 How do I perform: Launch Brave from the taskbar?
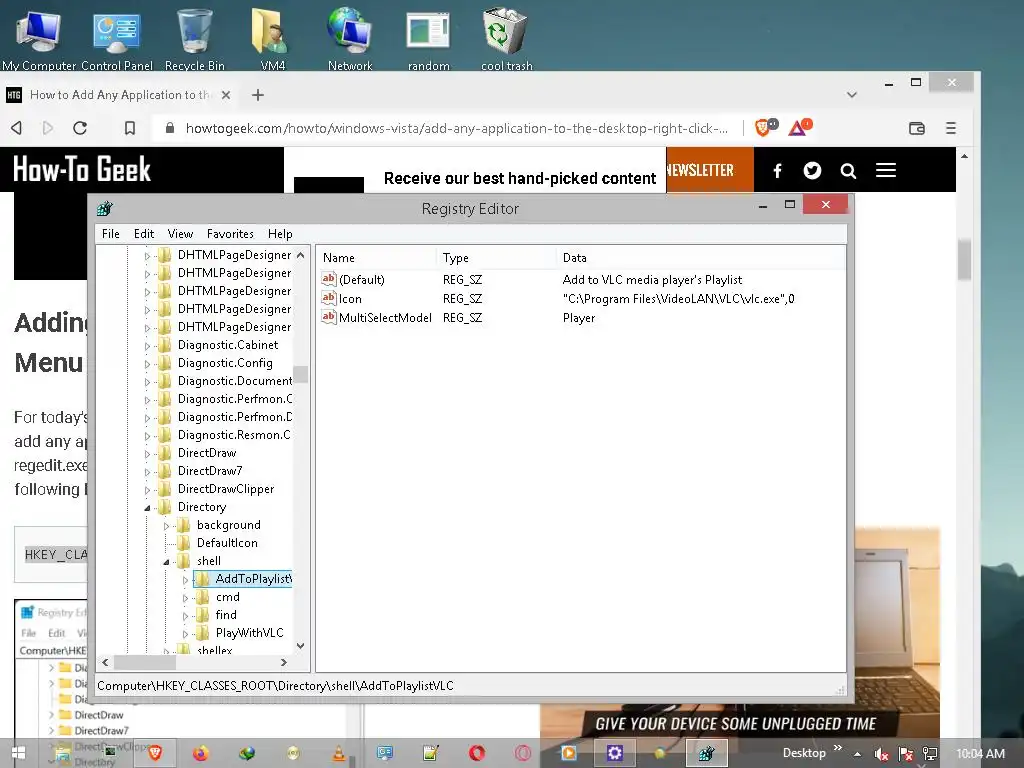pos(155,754)
